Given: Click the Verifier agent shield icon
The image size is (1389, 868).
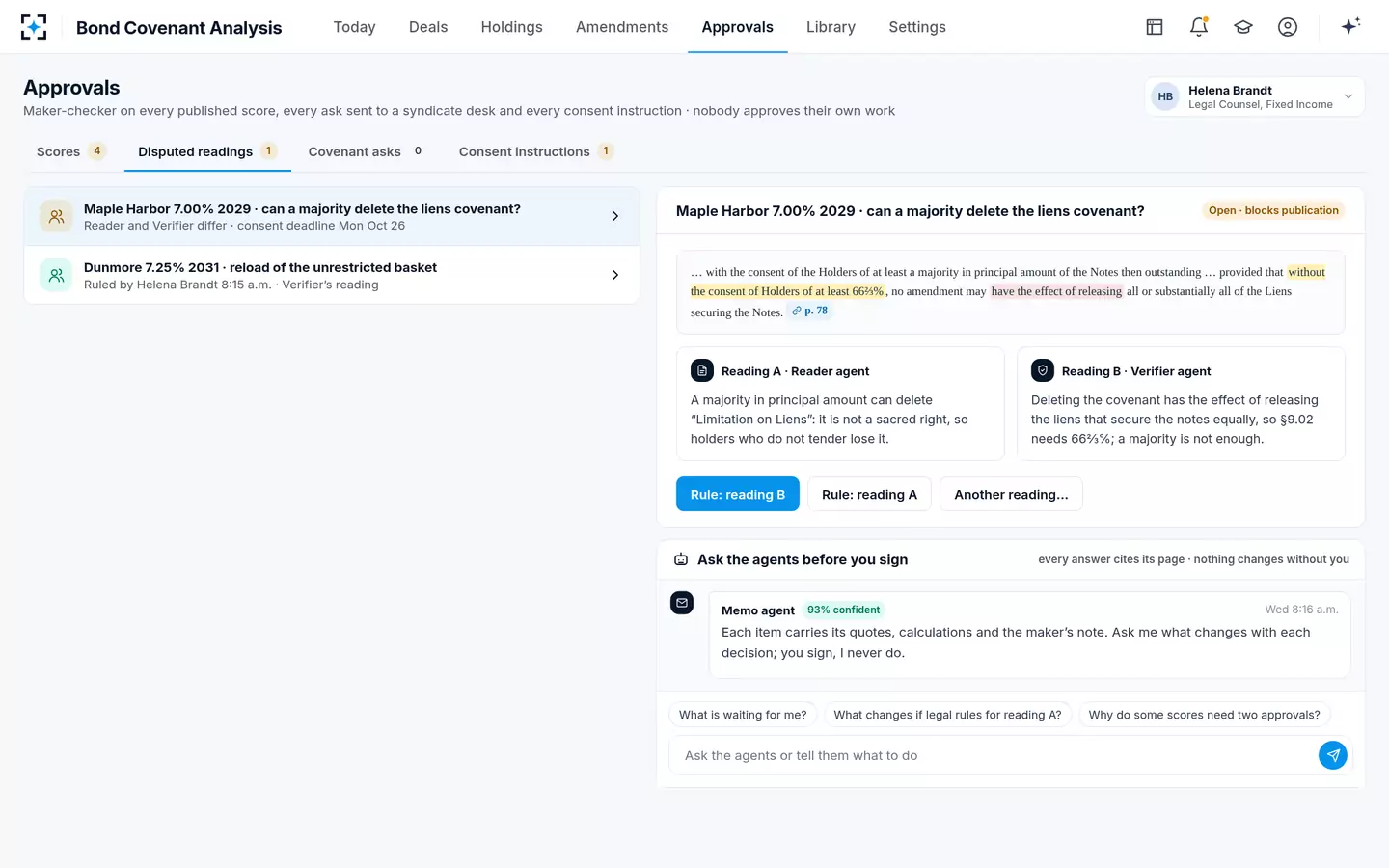Looking at the screenshot, I should [x=1043, y=370].
